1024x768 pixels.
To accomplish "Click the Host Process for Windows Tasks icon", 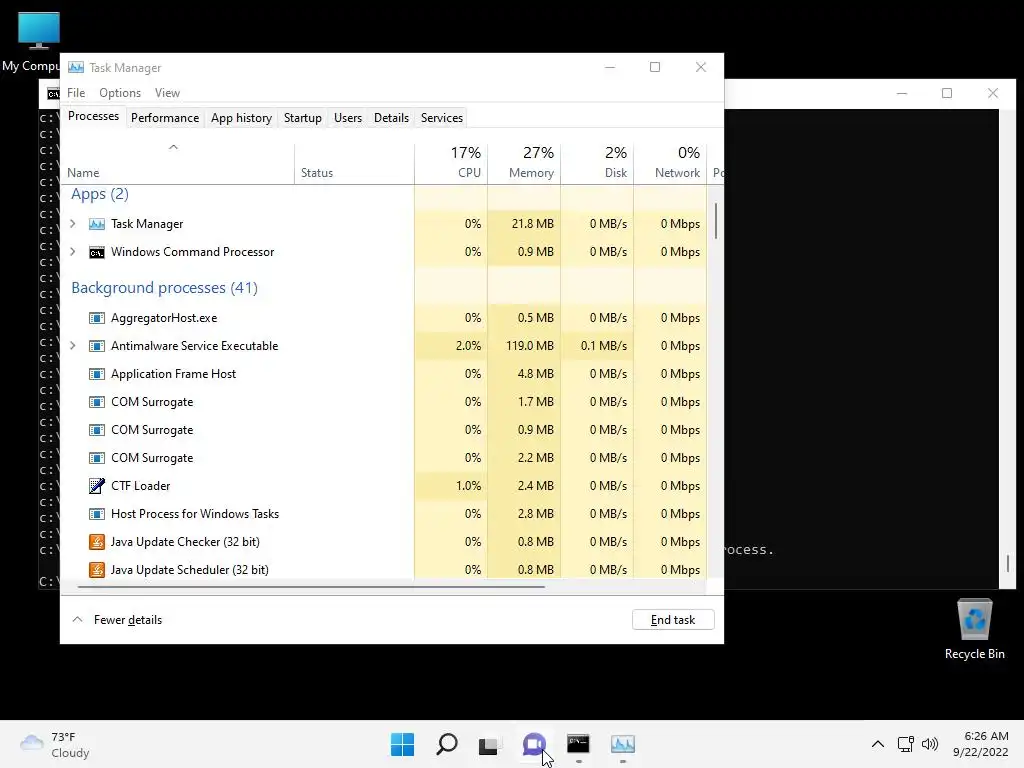I will tap(97, 514).
